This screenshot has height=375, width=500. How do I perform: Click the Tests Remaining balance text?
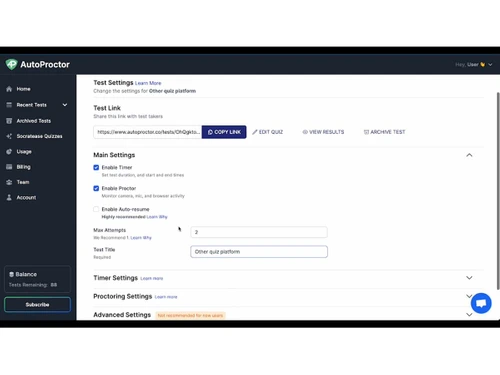(x=33, y=285)
